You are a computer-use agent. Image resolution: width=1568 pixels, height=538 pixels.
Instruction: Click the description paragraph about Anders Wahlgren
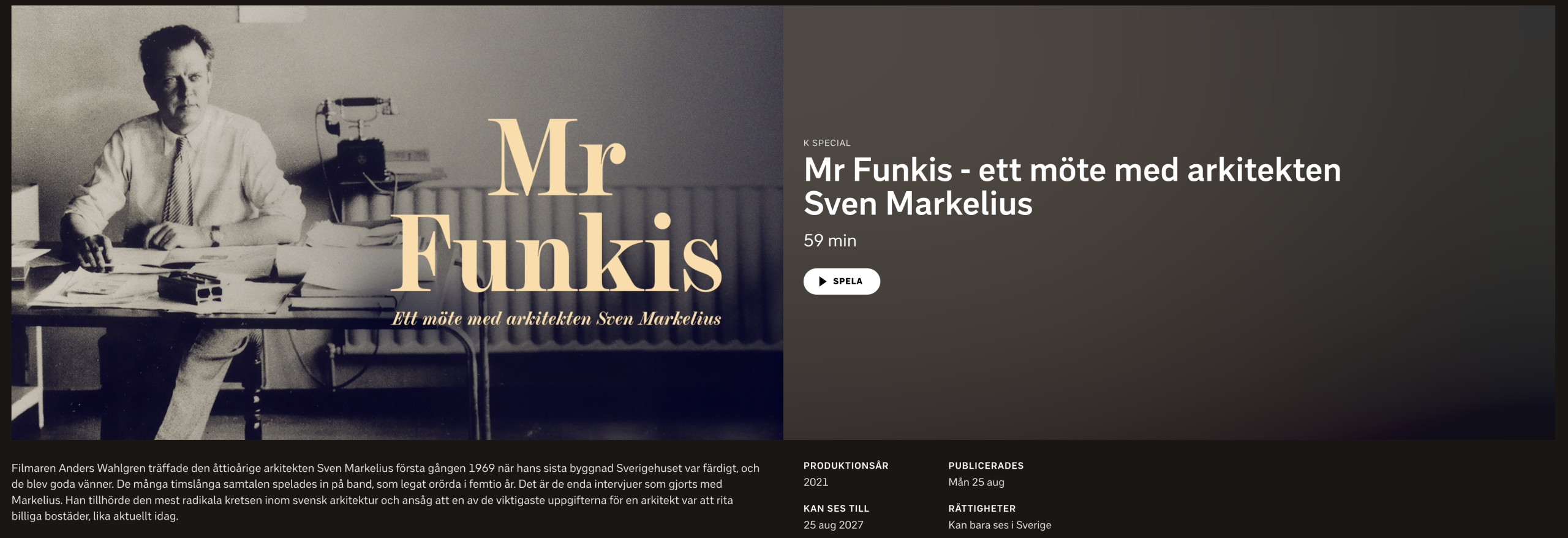(385, 492)
